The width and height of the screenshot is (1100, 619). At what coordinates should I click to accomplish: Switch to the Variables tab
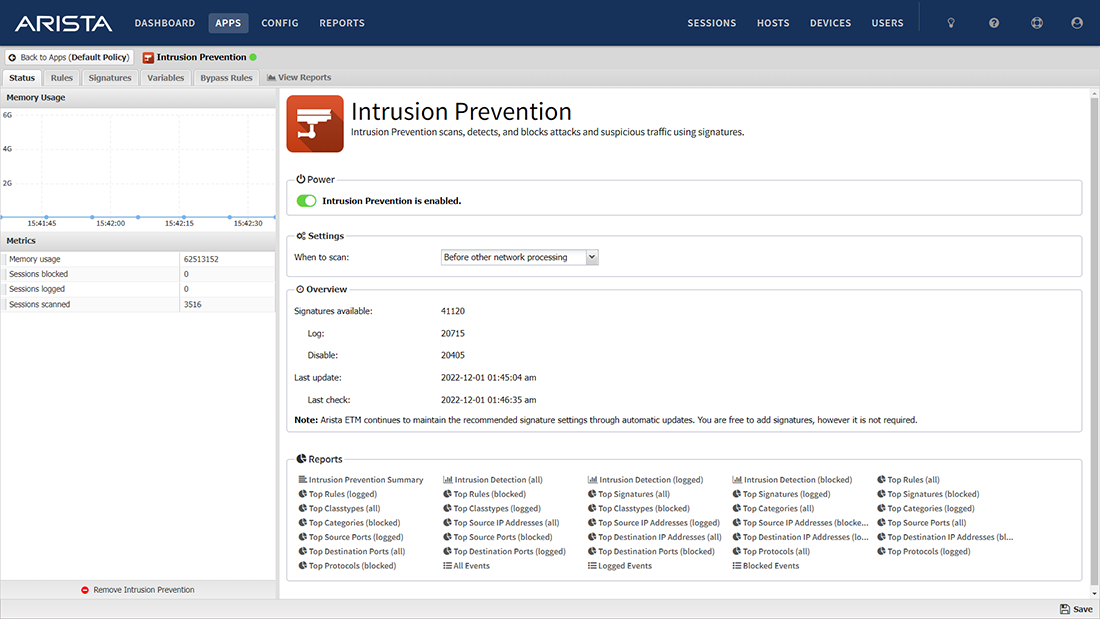(x=166, y=78)
